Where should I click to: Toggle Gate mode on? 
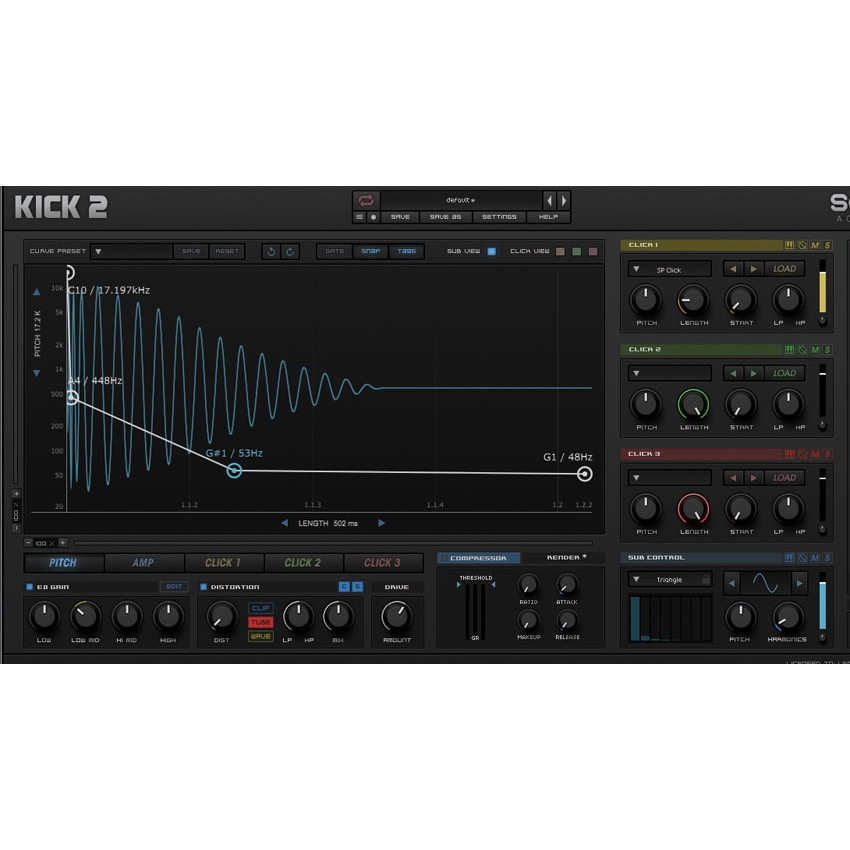(337, 251)
